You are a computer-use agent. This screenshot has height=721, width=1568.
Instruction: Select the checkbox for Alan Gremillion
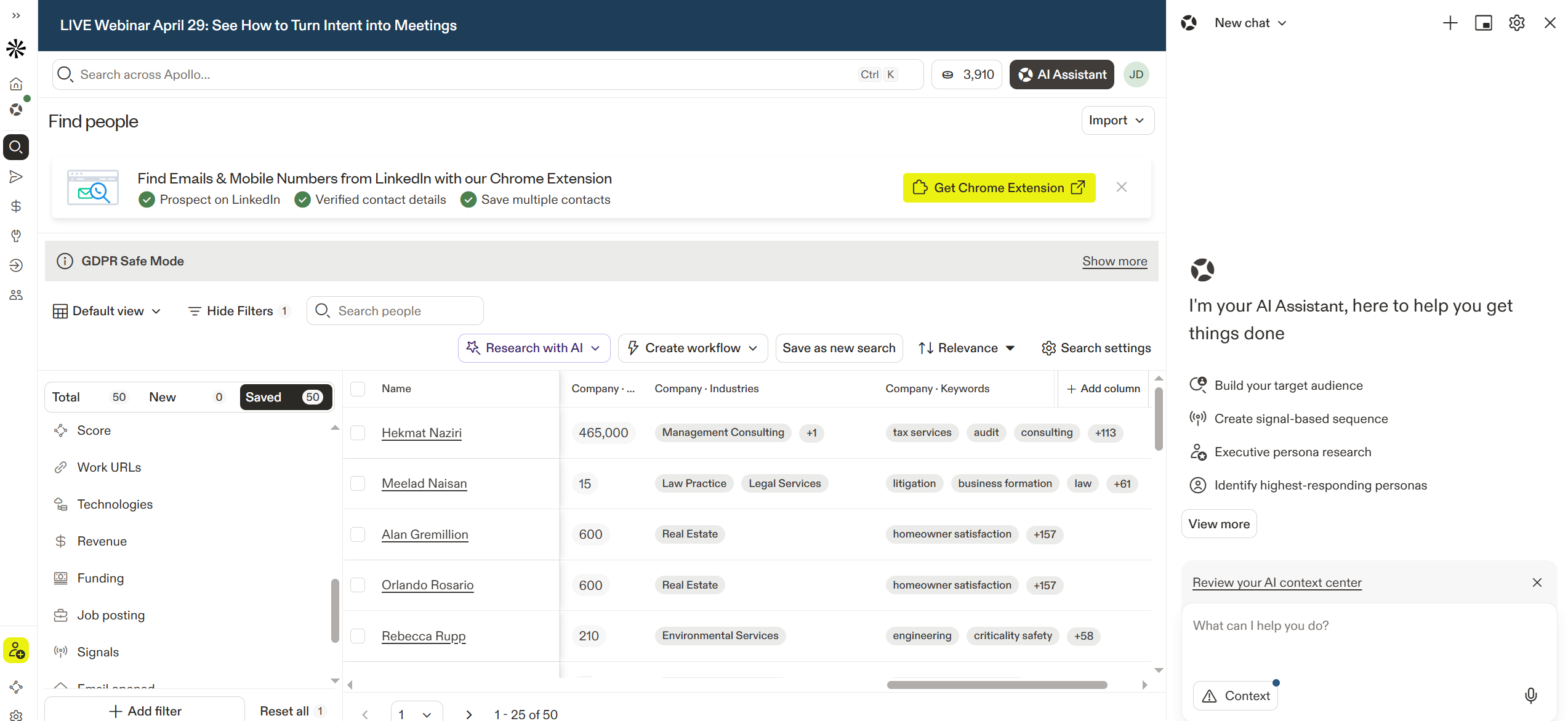(x=358, y=534)
